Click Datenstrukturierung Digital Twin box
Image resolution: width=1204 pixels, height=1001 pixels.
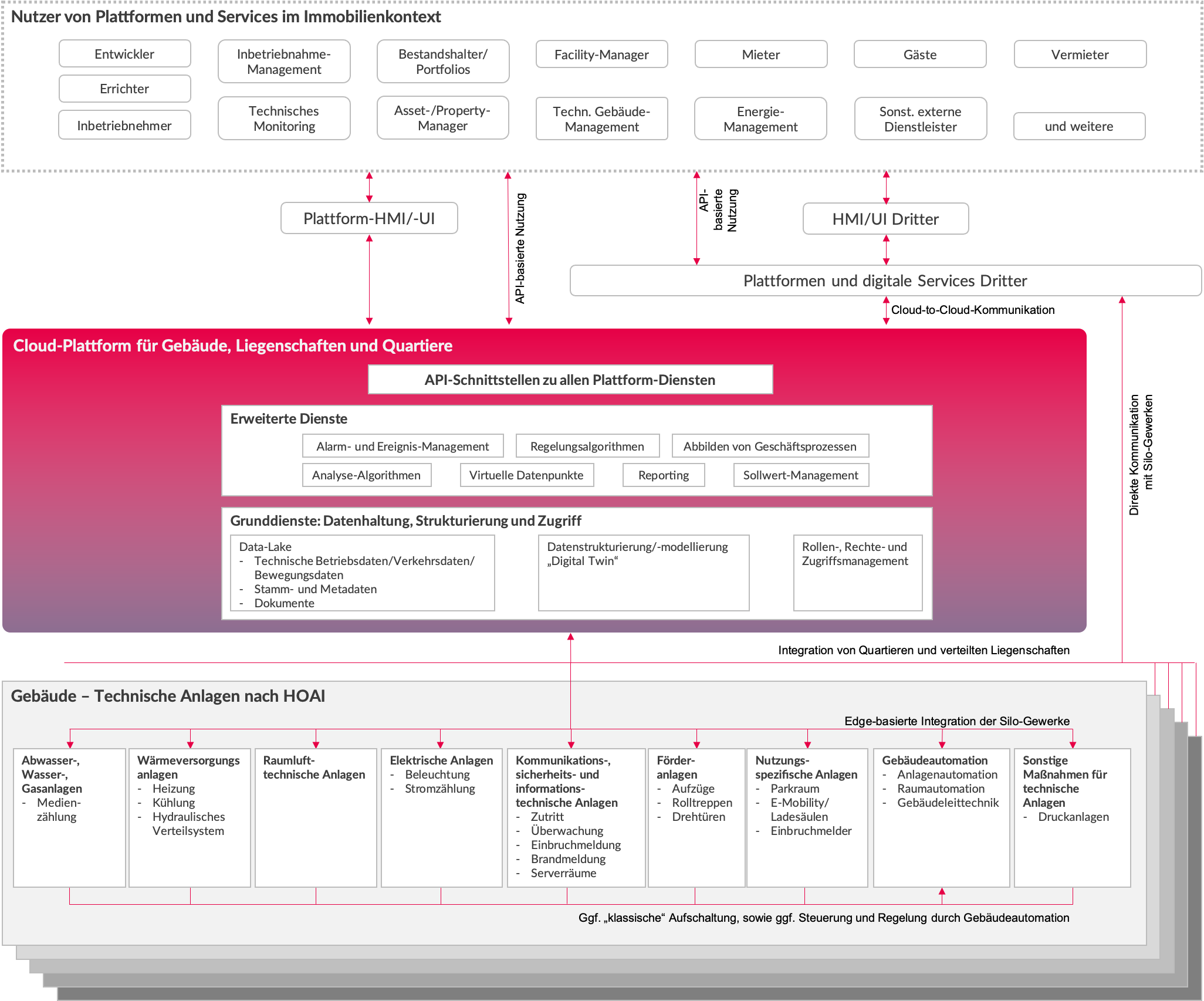click(643, 573)
